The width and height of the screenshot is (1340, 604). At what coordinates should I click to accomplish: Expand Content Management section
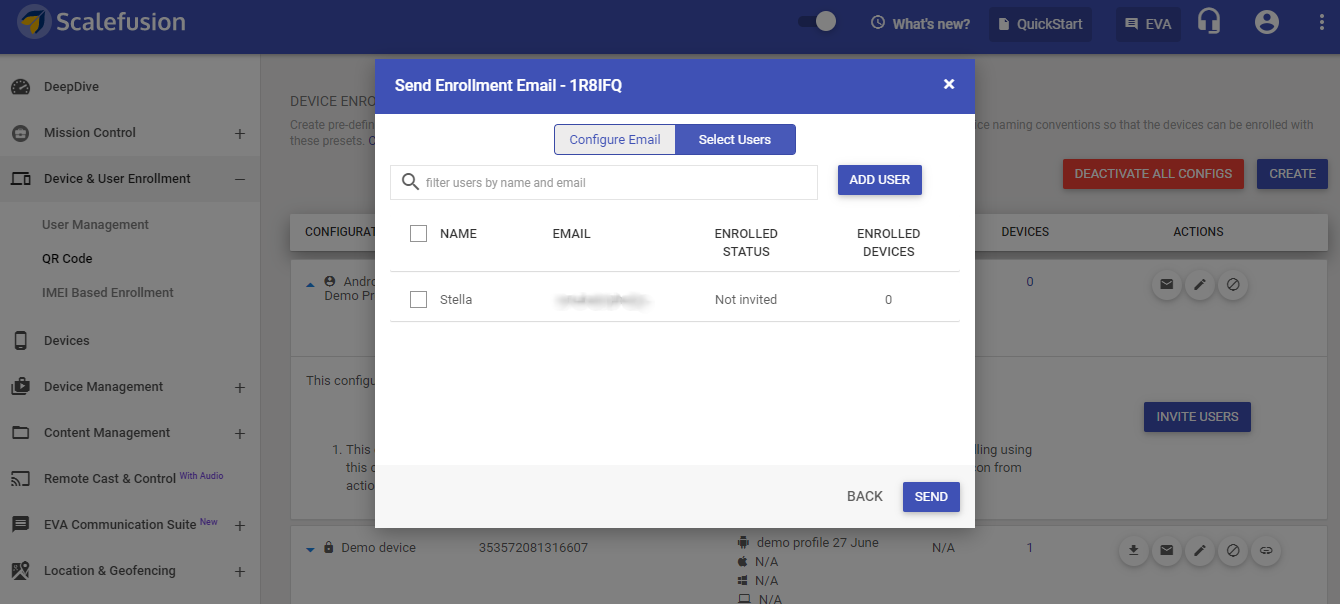[x=240, y=433]
